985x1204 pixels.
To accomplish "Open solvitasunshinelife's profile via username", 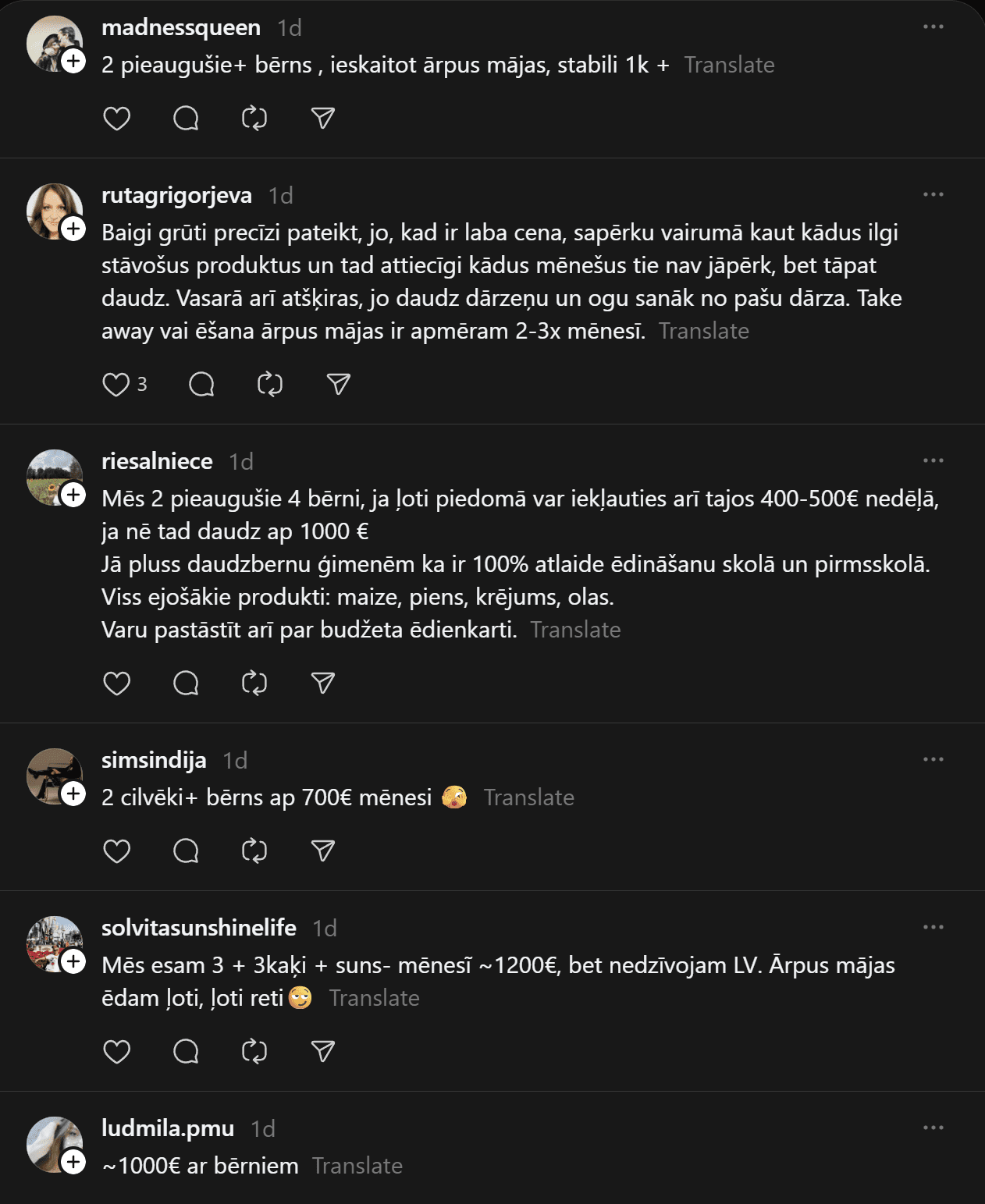I will pyautogui.click(x=199, y=928).
